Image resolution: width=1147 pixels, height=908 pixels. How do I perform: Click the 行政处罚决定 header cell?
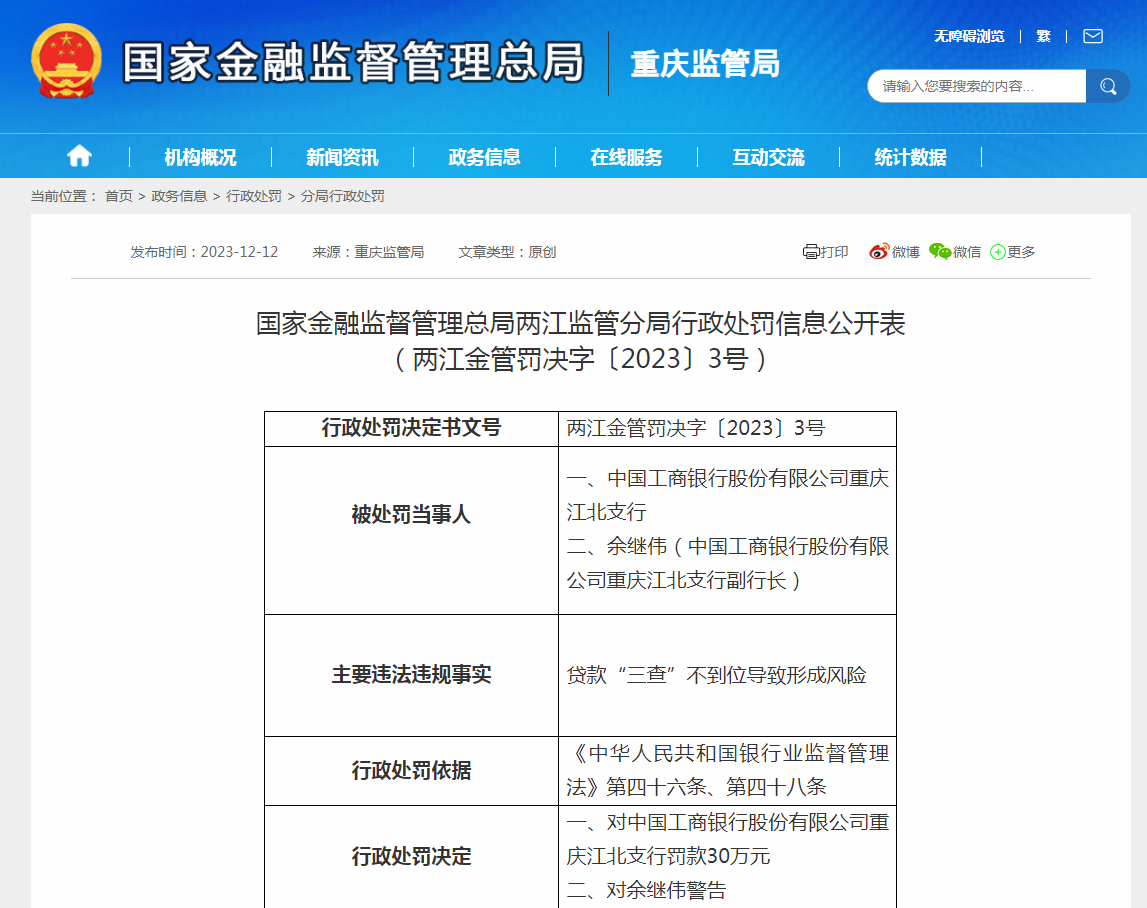411,857
